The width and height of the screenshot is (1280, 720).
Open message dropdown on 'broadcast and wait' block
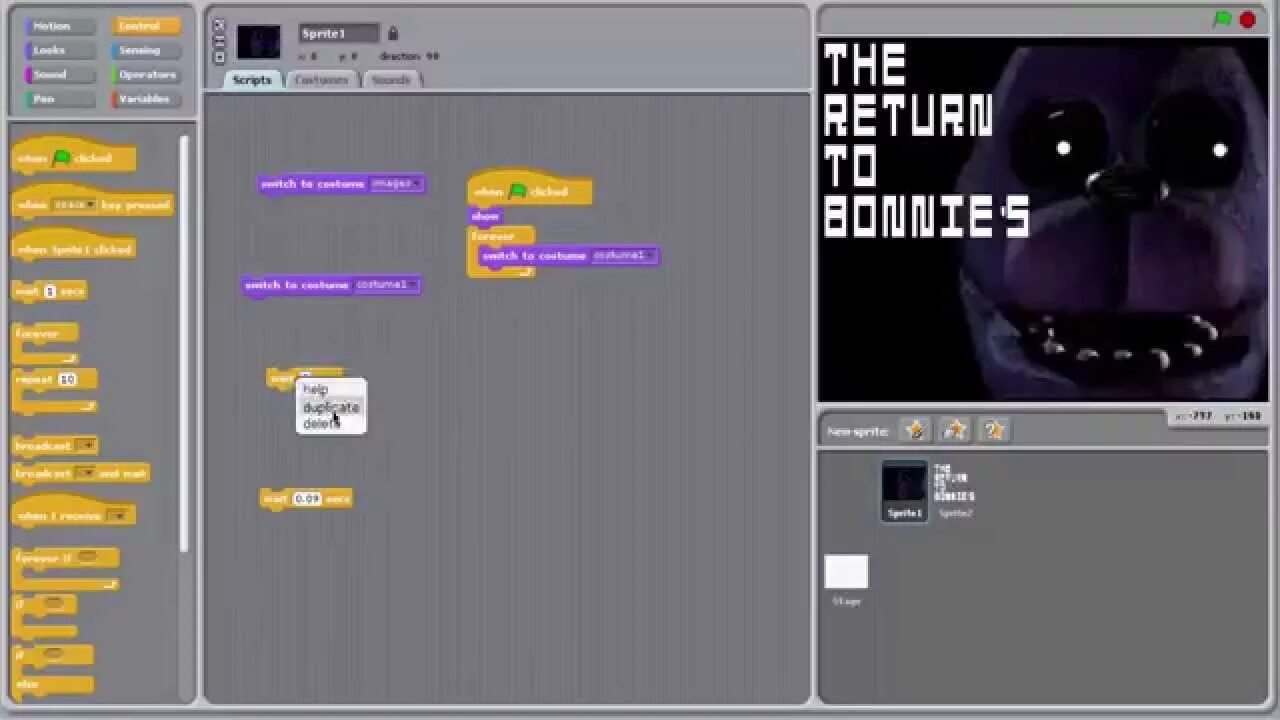pos(86,473)
